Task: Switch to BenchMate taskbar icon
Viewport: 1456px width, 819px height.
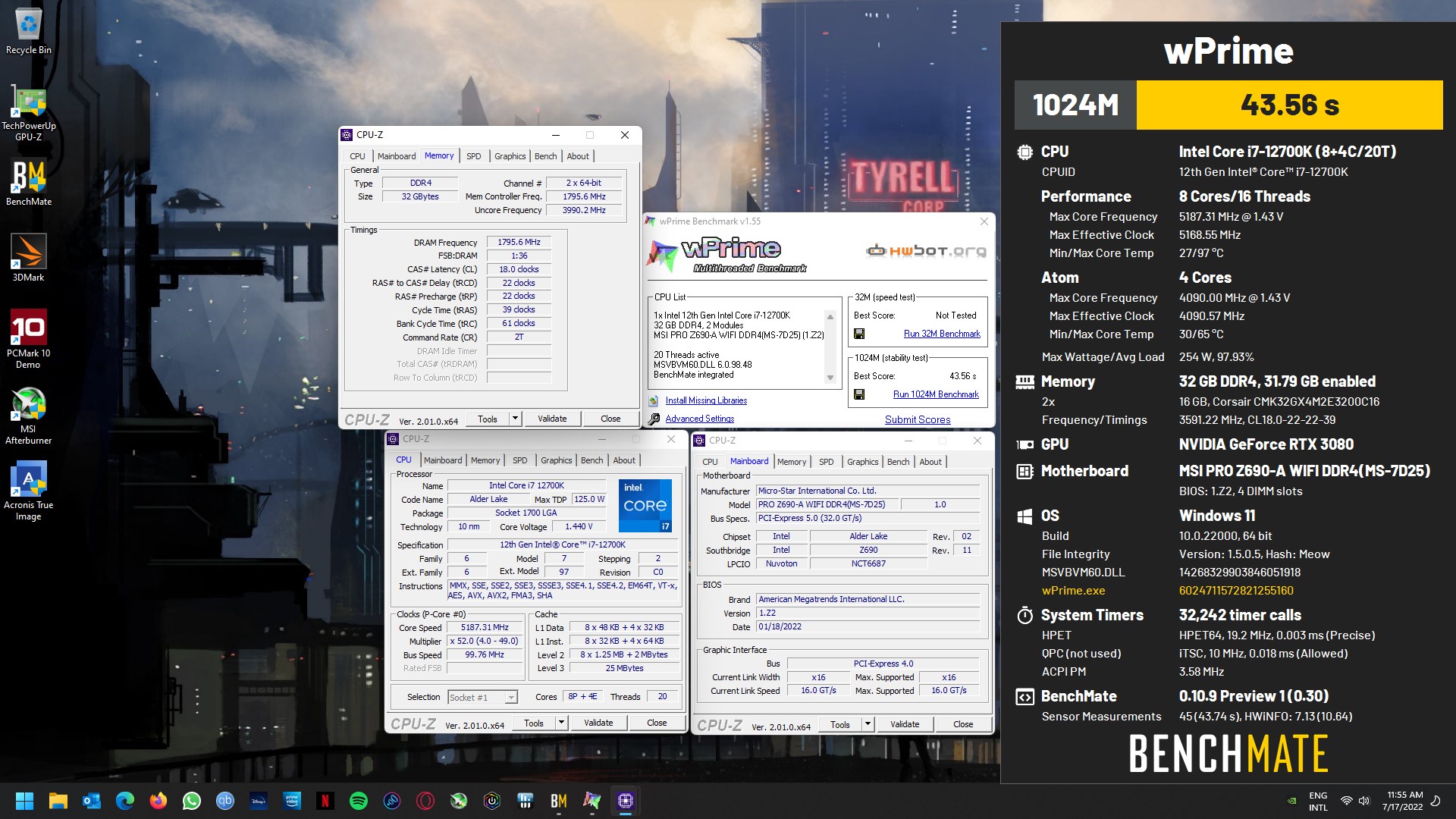Action: click(559, 801)
